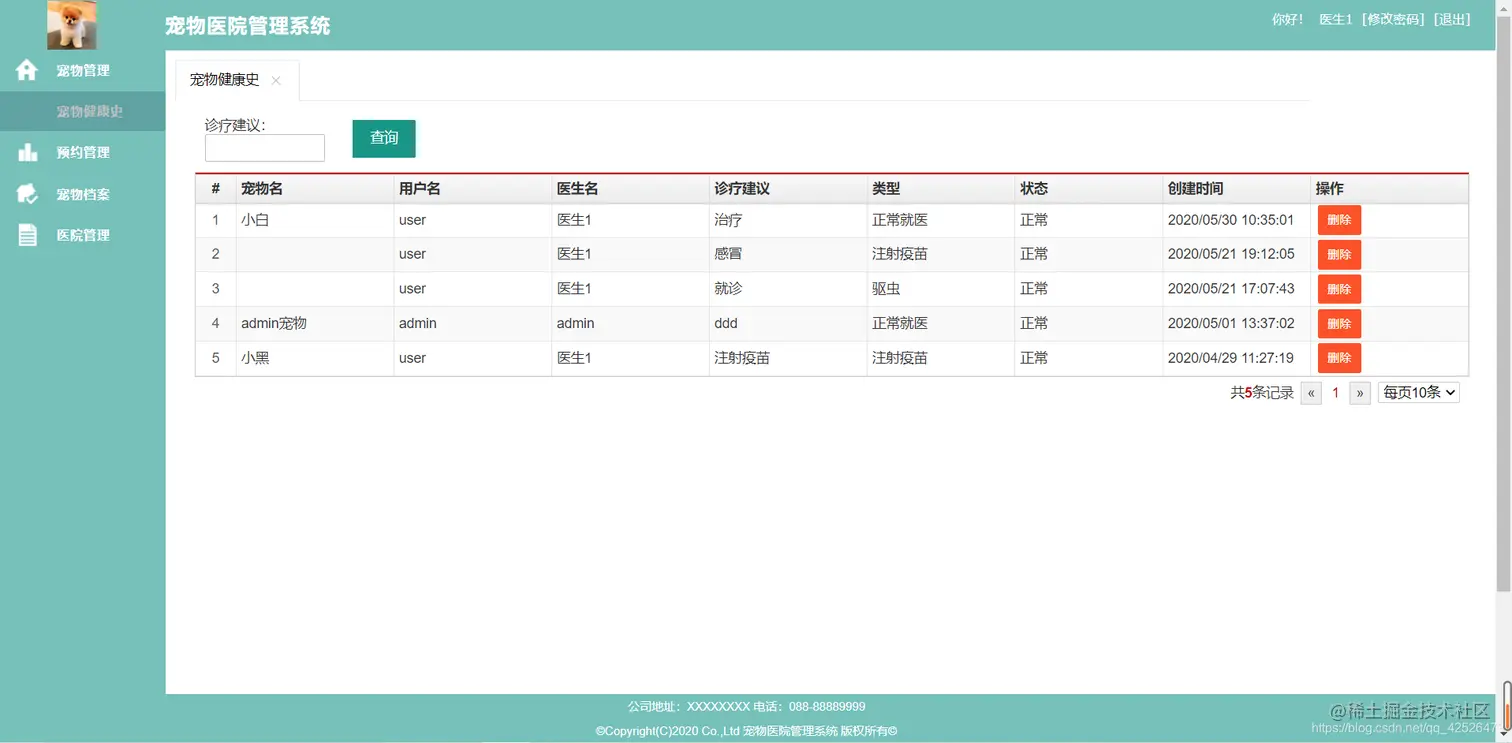The image size is (1512, 743).
Task: Delete the 就诊 record
Action: [1339, 289]
